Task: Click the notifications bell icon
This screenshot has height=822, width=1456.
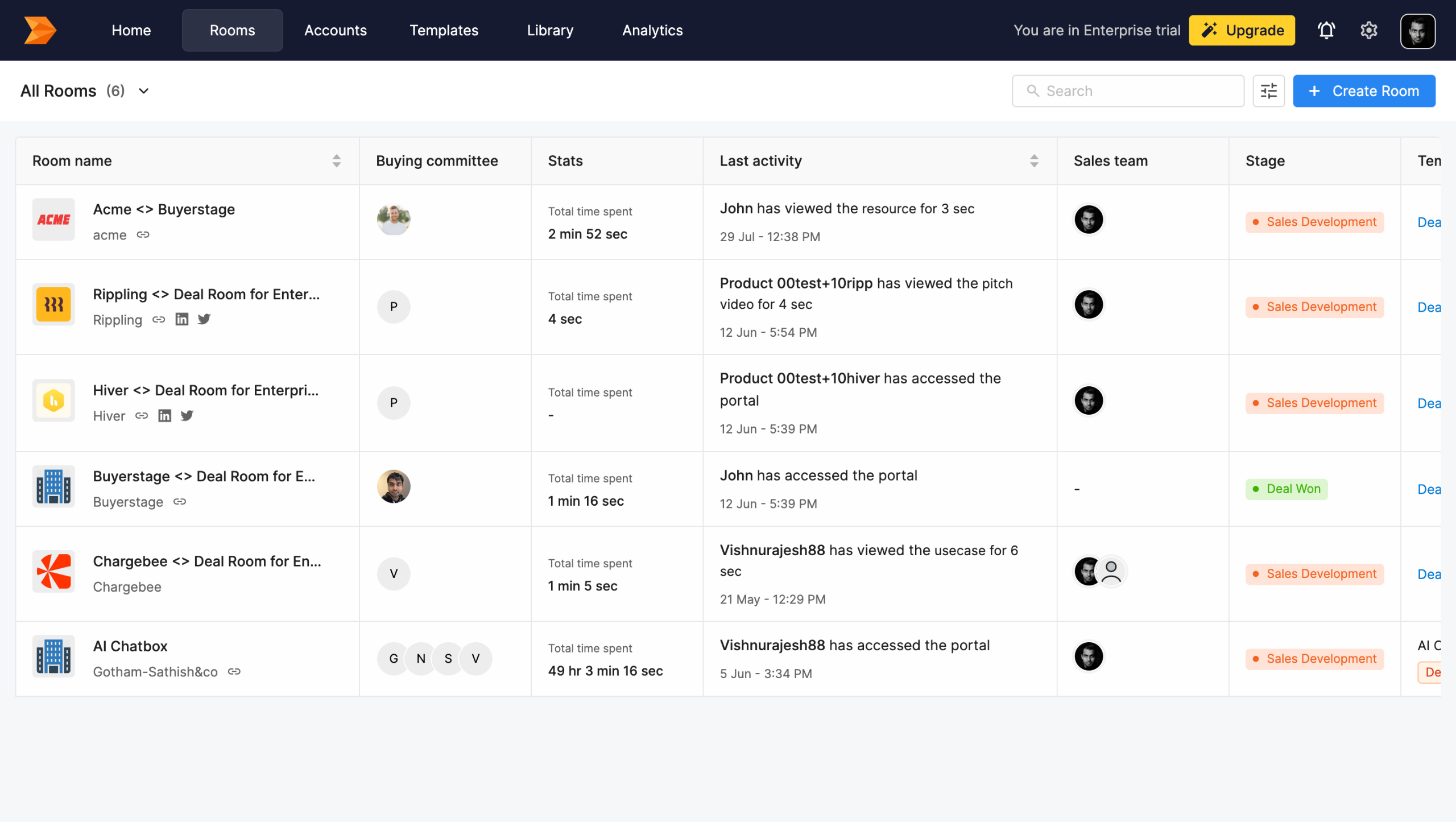Action: point(1326,30)
